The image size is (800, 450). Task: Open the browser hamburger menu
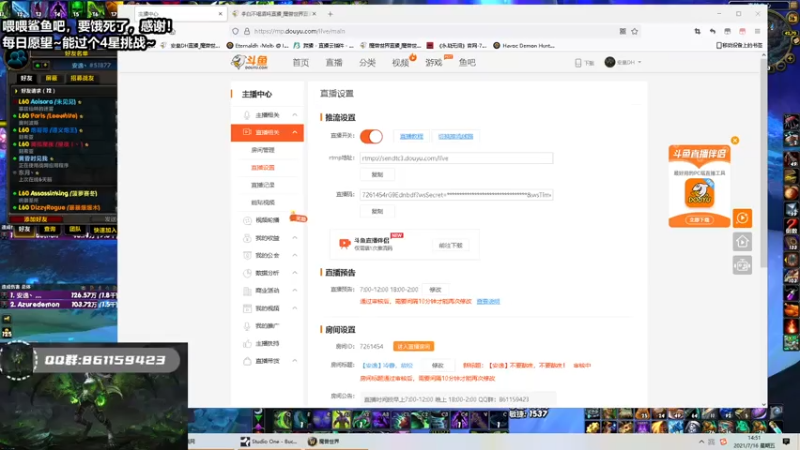click(x=757, y=31)
